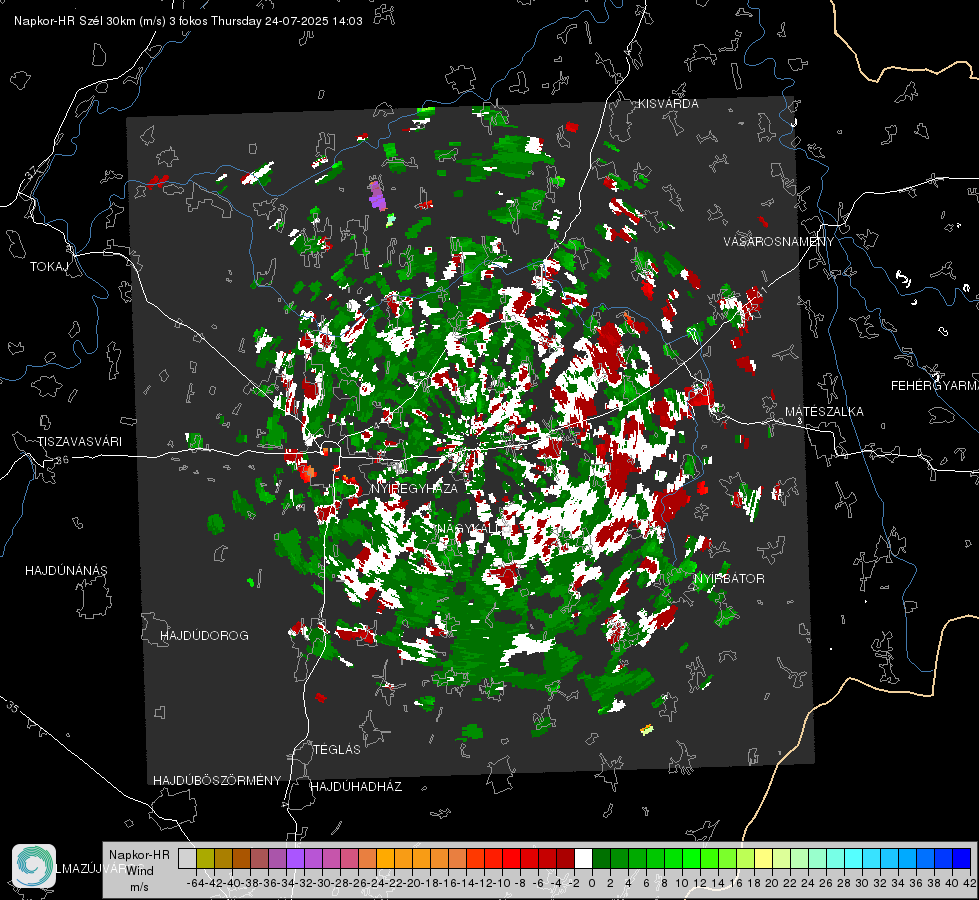Click the VÁSÁROSNAMÉNY city label
This screenshot has height=900, width=979.
779,242
